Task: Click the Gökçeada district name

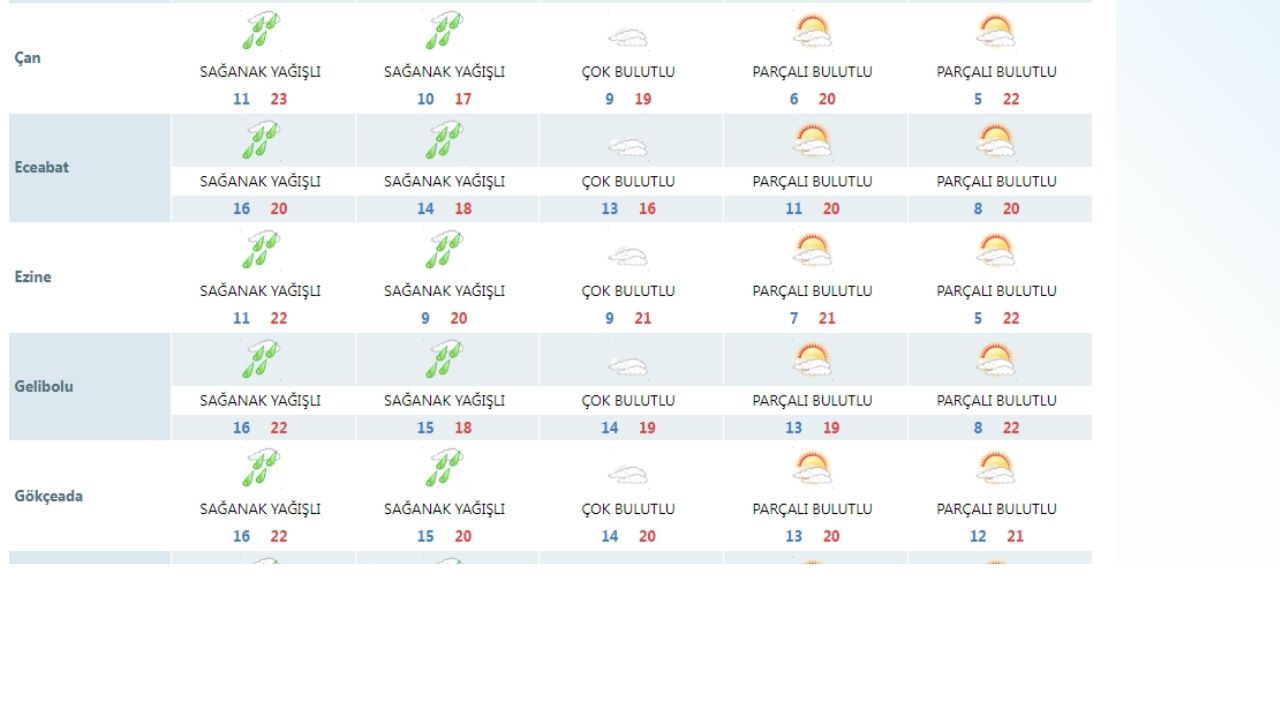Action: (x=49, y=496)
